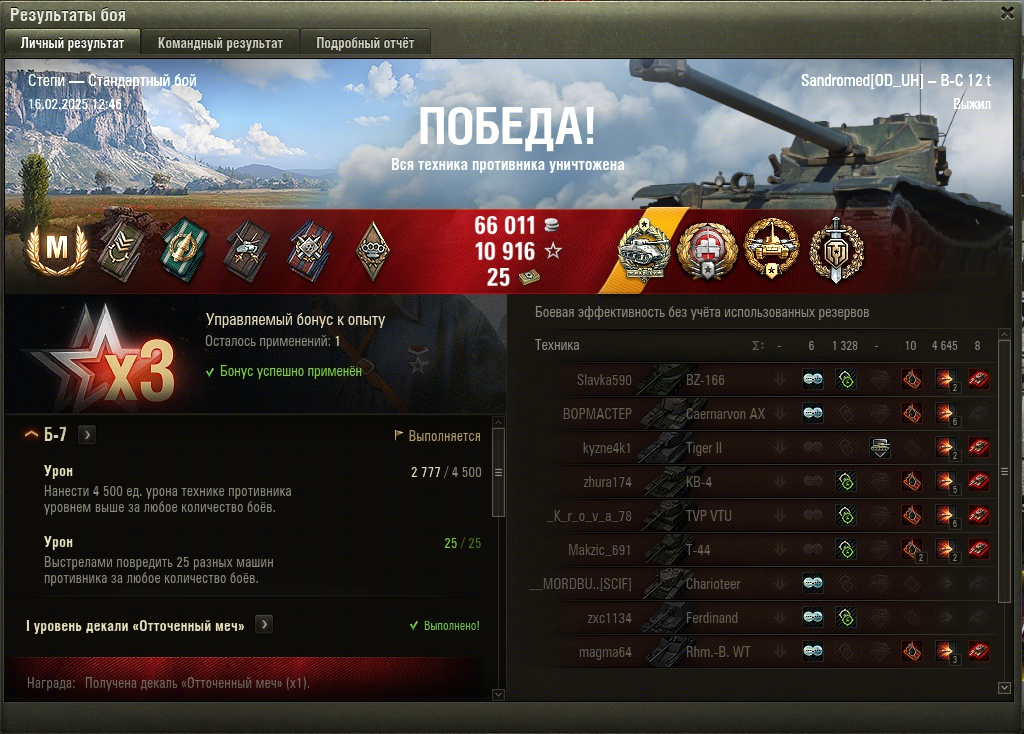Switch to the Командный результат tab

(220, 43)
